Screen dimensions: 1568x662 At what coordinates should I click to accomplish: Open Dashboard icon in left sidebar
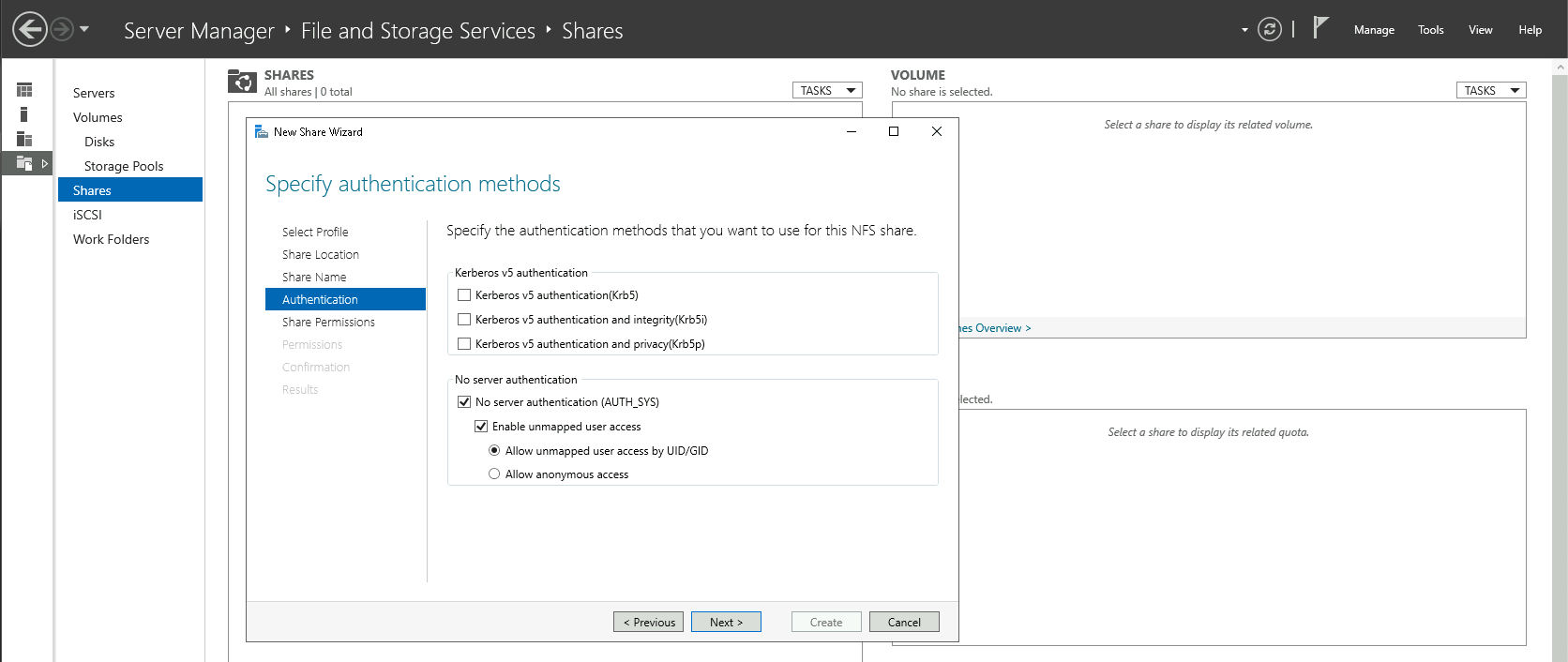click(24, 90)
